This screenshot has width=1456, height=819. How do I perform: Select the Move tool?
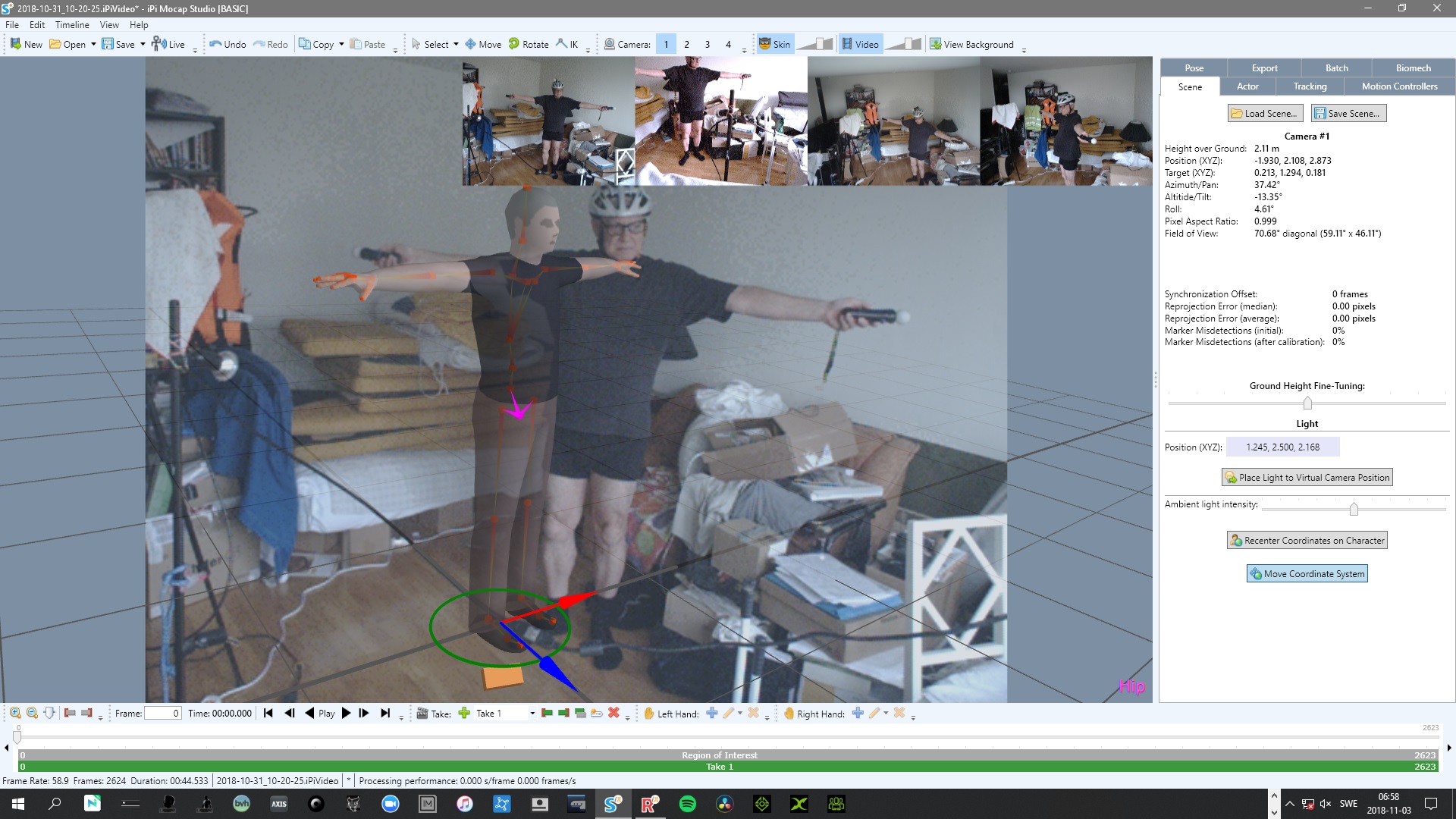483,44
